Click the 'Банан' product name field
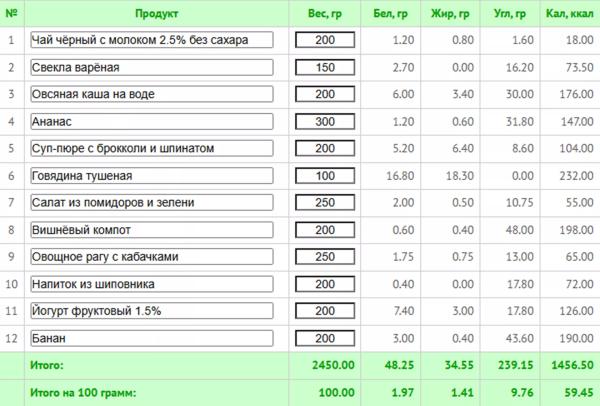 (151, 337)
